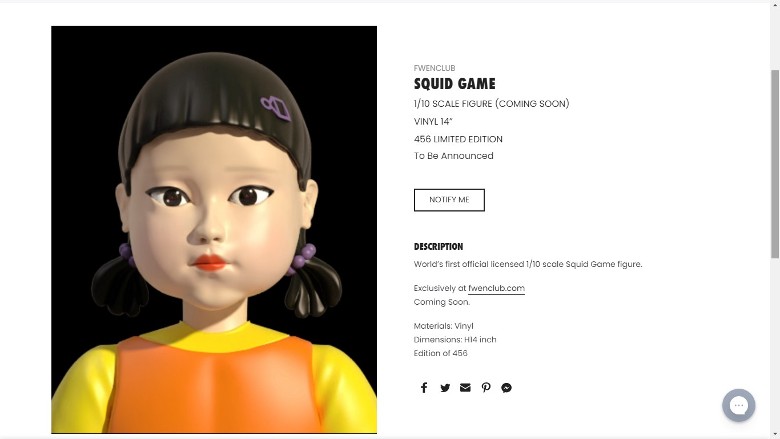Share via the email envelope icon

pyautogui.click(x=465, y=388)
